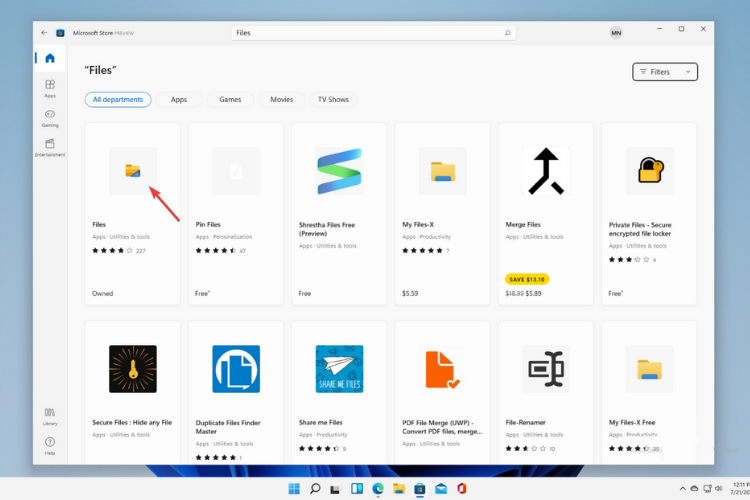Select the Apps filter tab
Viewport: 750px width, 500px height.
(179, 100)
